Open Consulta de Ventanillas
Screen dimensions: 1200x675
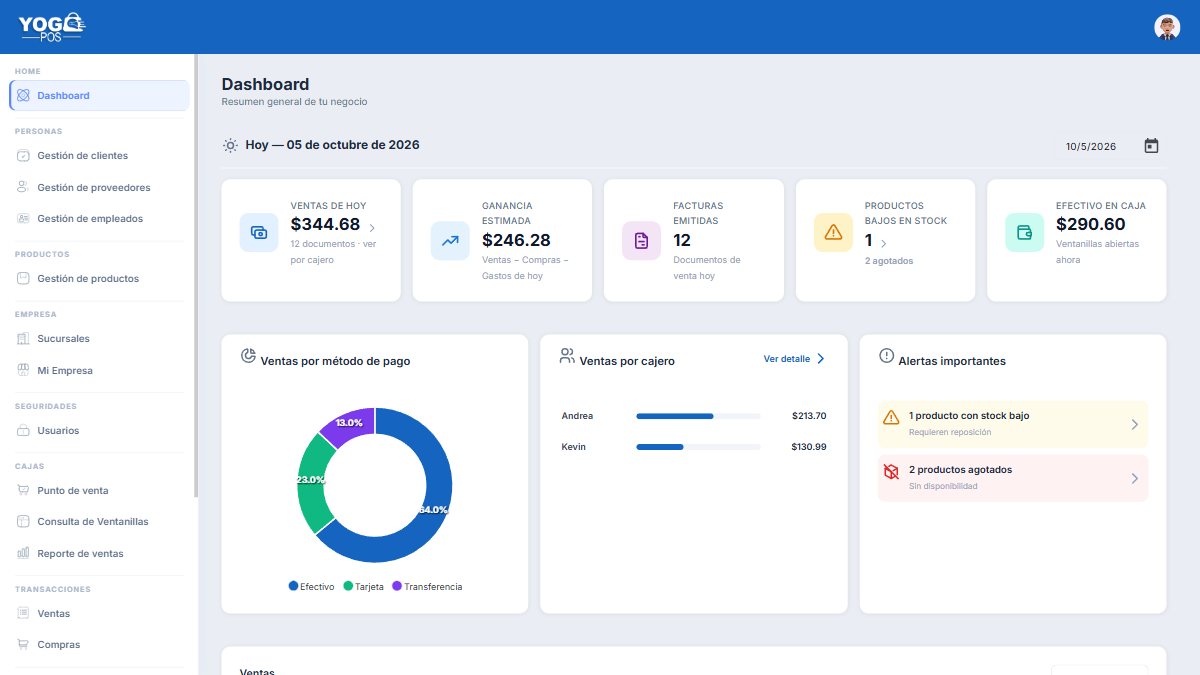[x=99, y=522]
